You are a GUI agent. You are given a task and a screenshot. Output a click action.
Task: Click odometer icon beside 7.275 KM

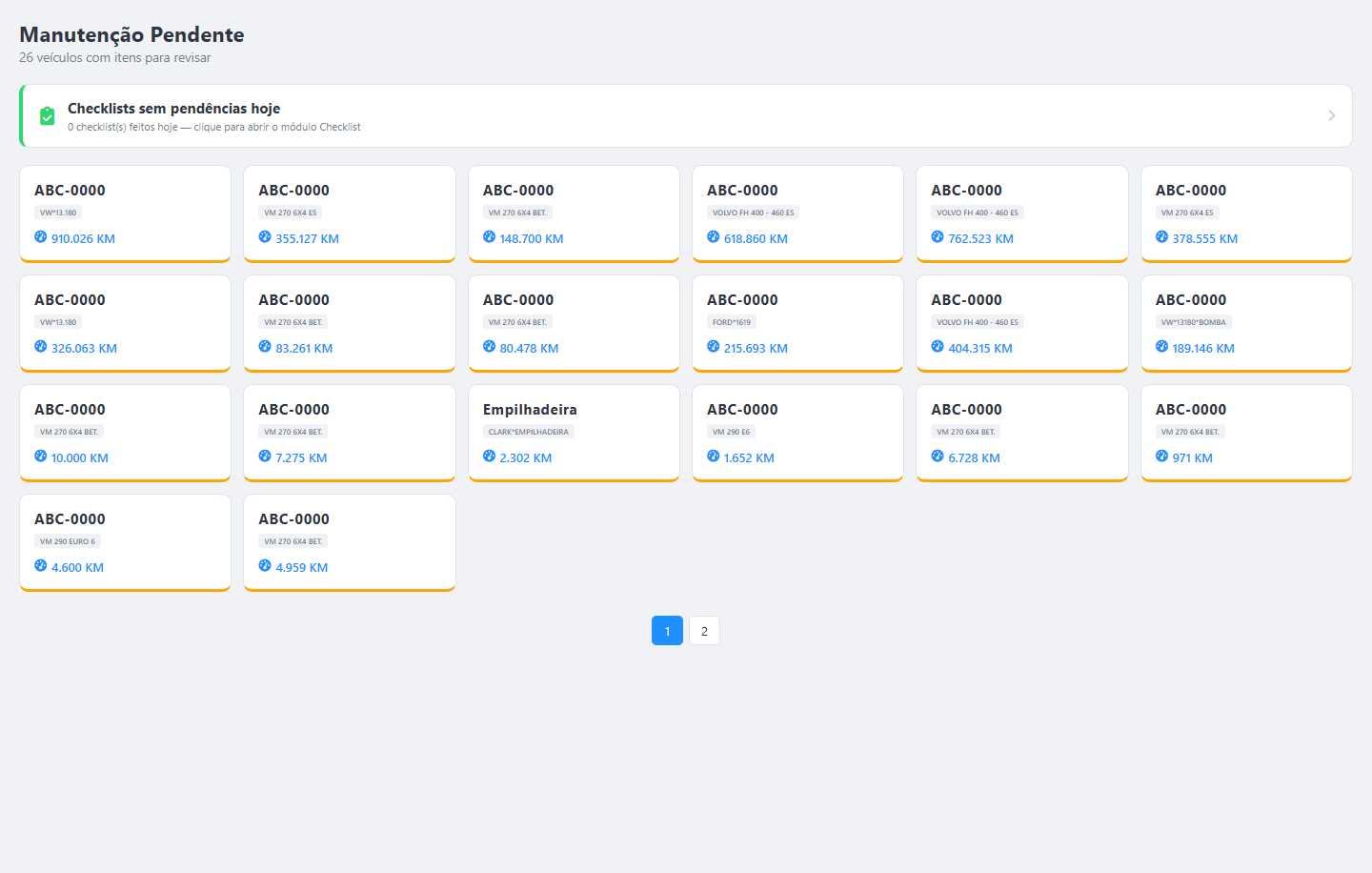tap(265, 456)
